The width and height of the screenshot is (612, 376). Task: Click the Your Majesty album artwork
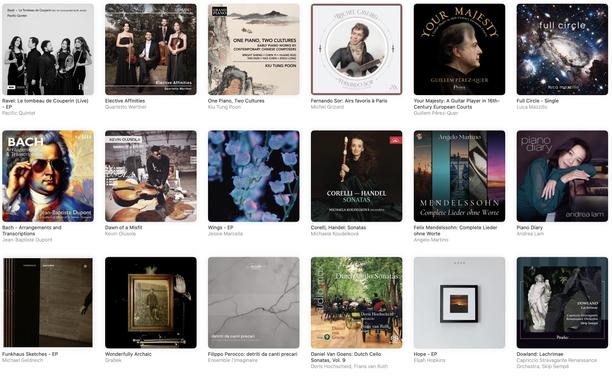[459, 50]
